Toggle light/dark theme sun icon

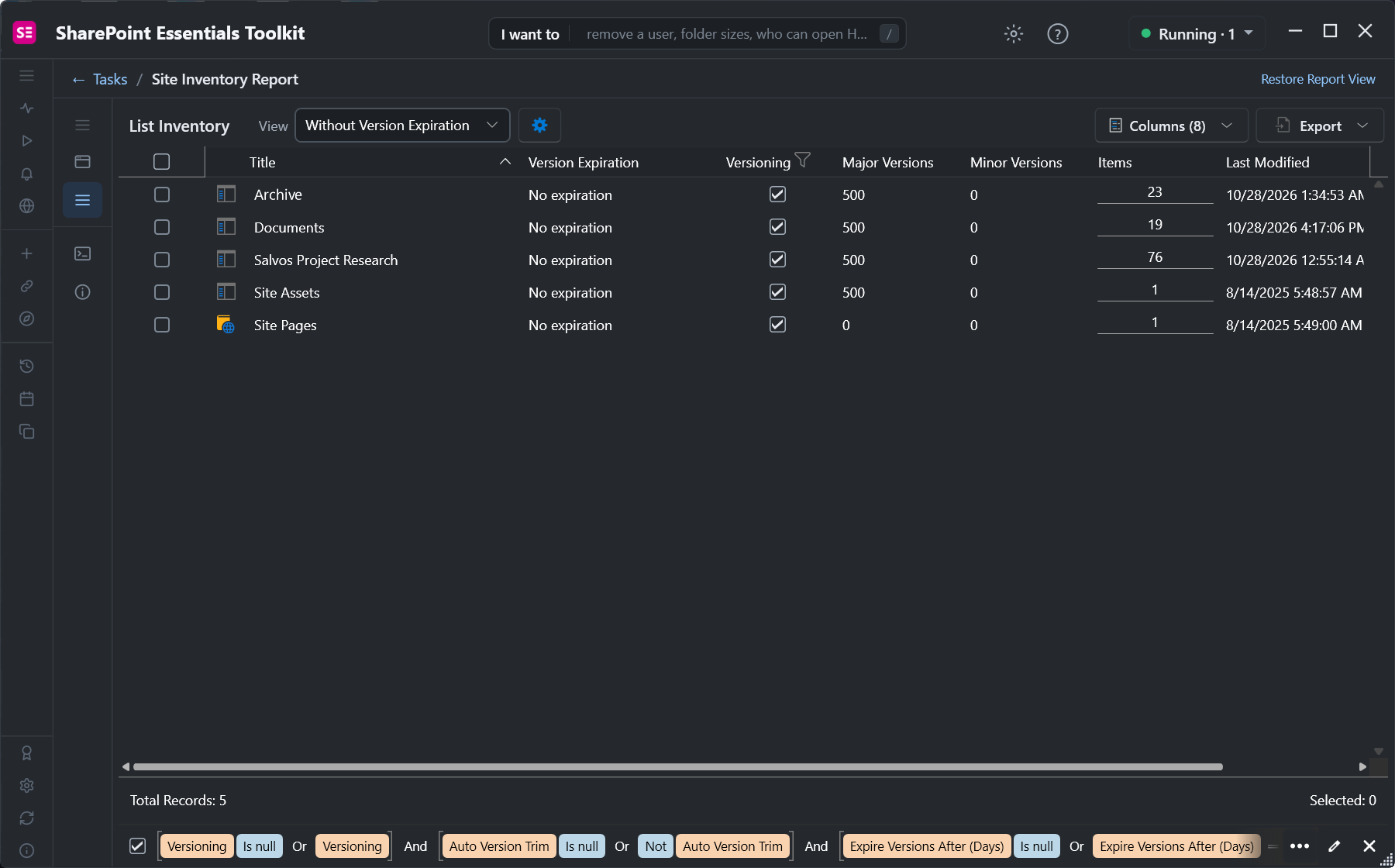click(x=1014, y=34)
